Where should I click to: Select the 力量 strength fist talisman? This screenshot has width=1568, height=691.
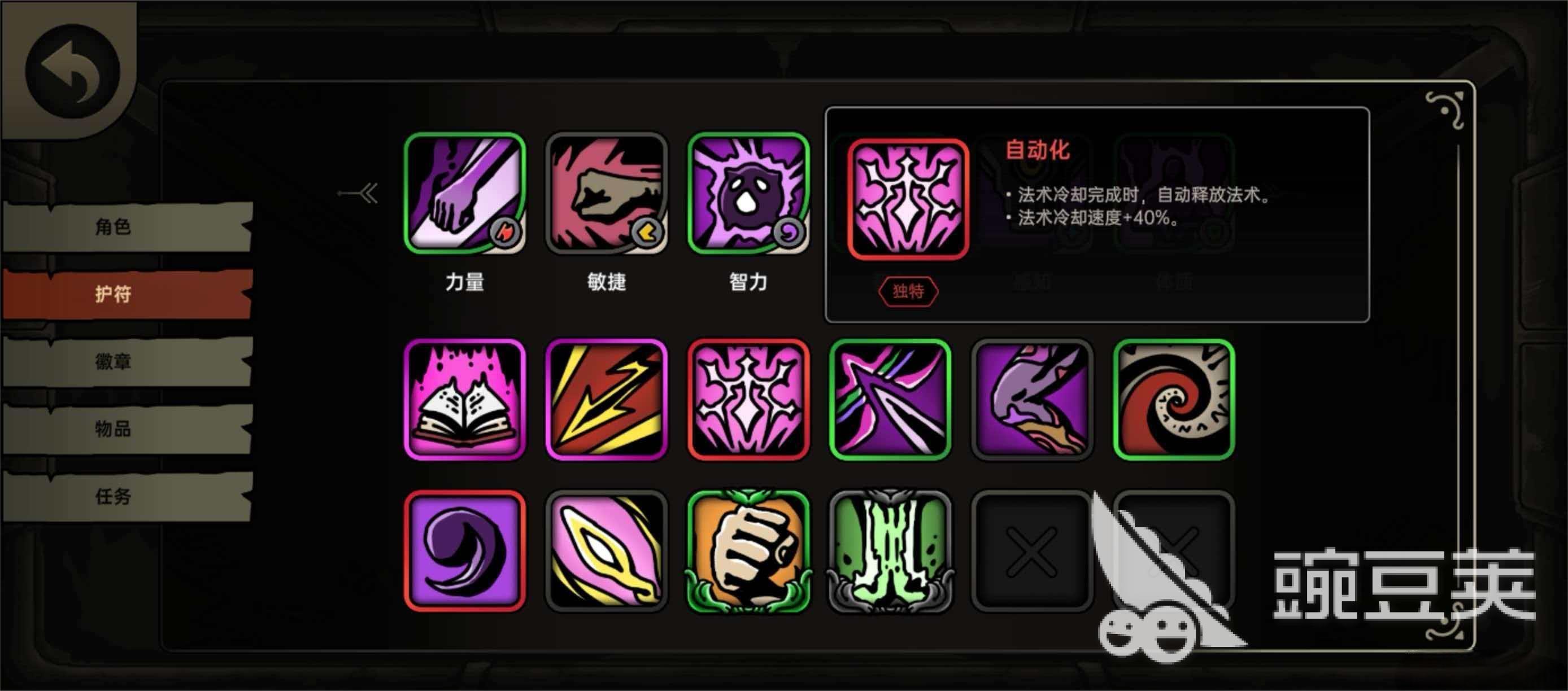click(464, 193)
